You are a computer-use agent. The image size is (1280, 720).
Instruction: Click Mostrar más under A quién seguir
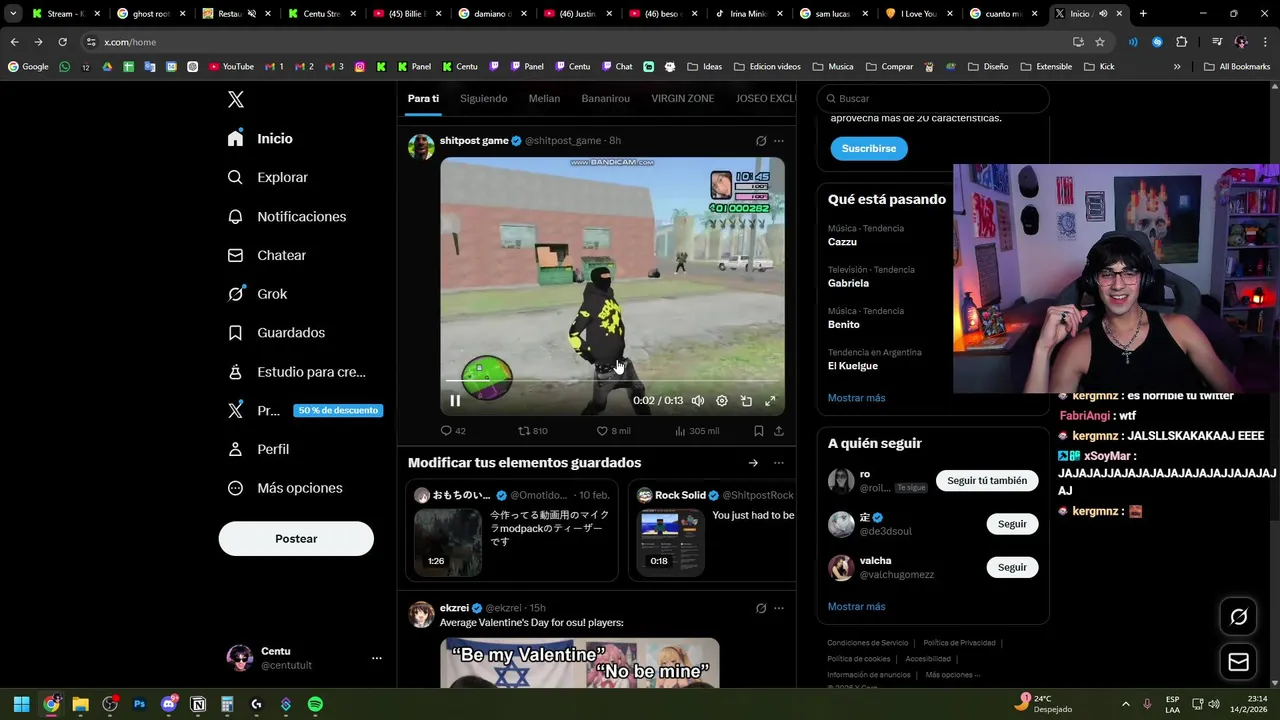coord(856,607)
